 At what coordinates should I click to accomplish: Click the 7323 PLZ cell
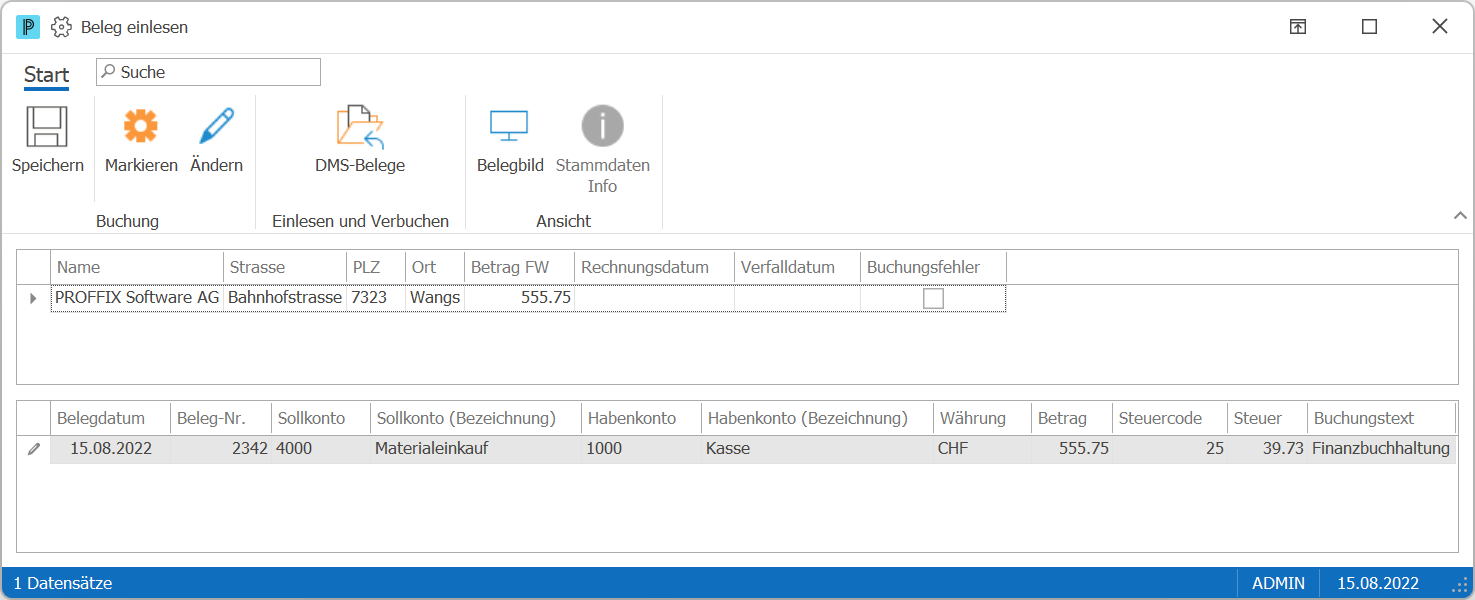(376, 298)
